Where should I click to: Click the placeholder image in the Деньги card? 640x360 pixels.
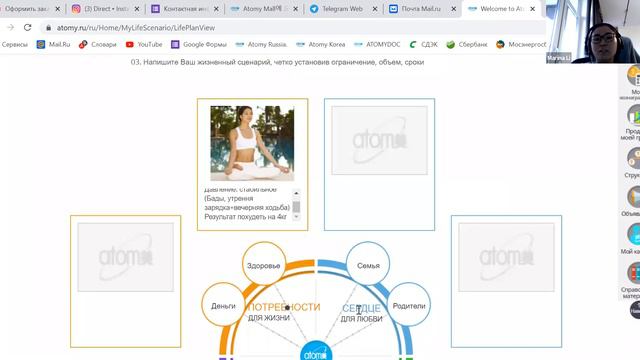point(126,257)
